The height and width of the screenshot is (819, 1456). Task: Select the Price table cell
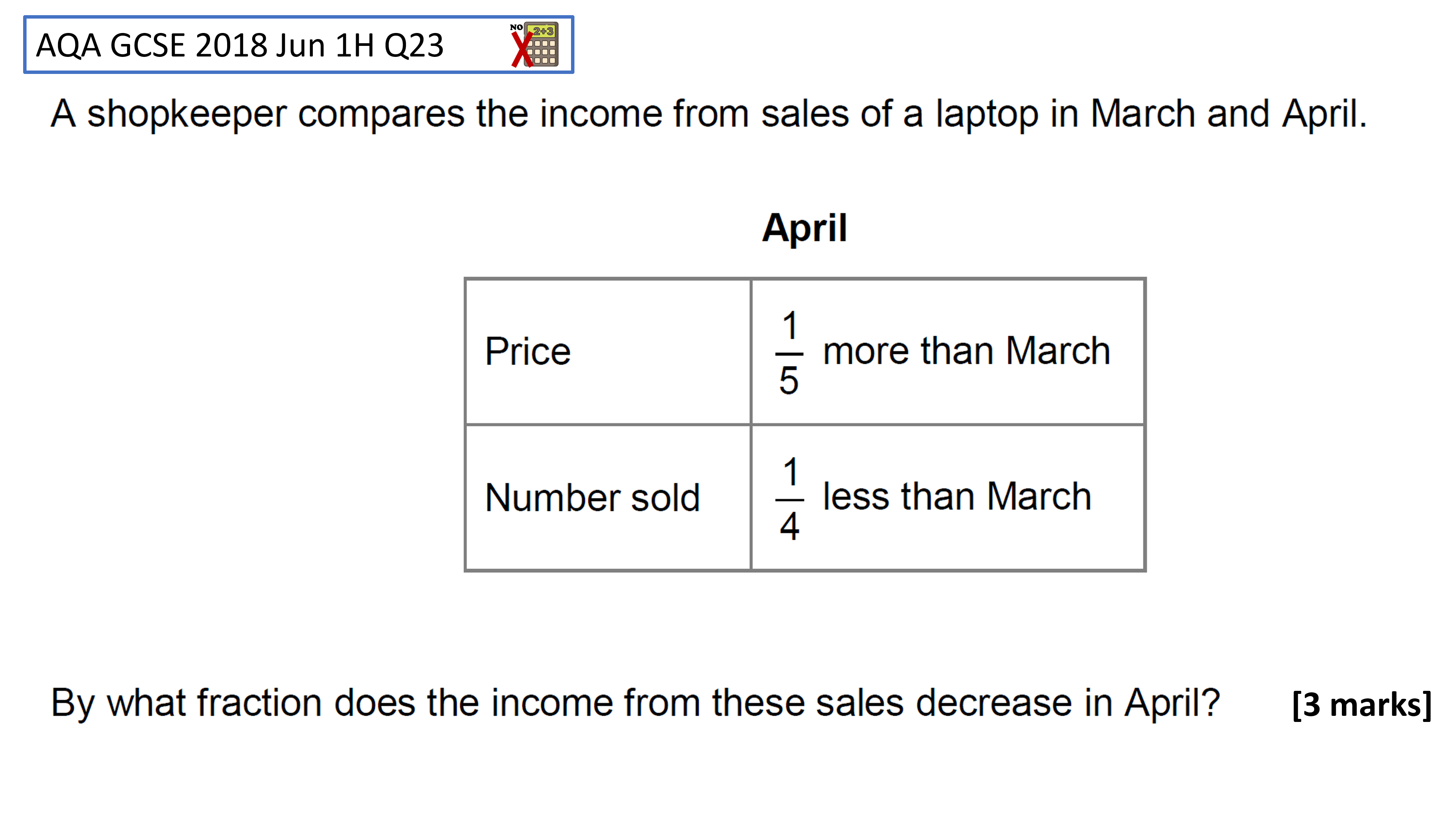[x=607, y=351]
